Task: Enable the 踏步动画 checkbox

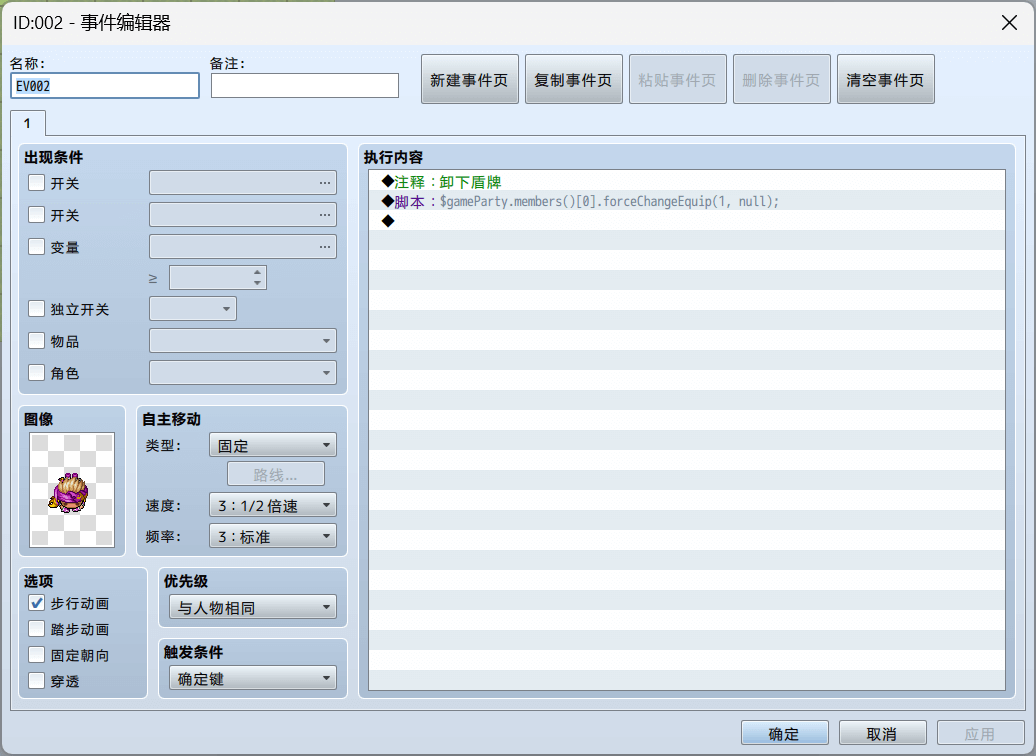Action: click(36, 629)
